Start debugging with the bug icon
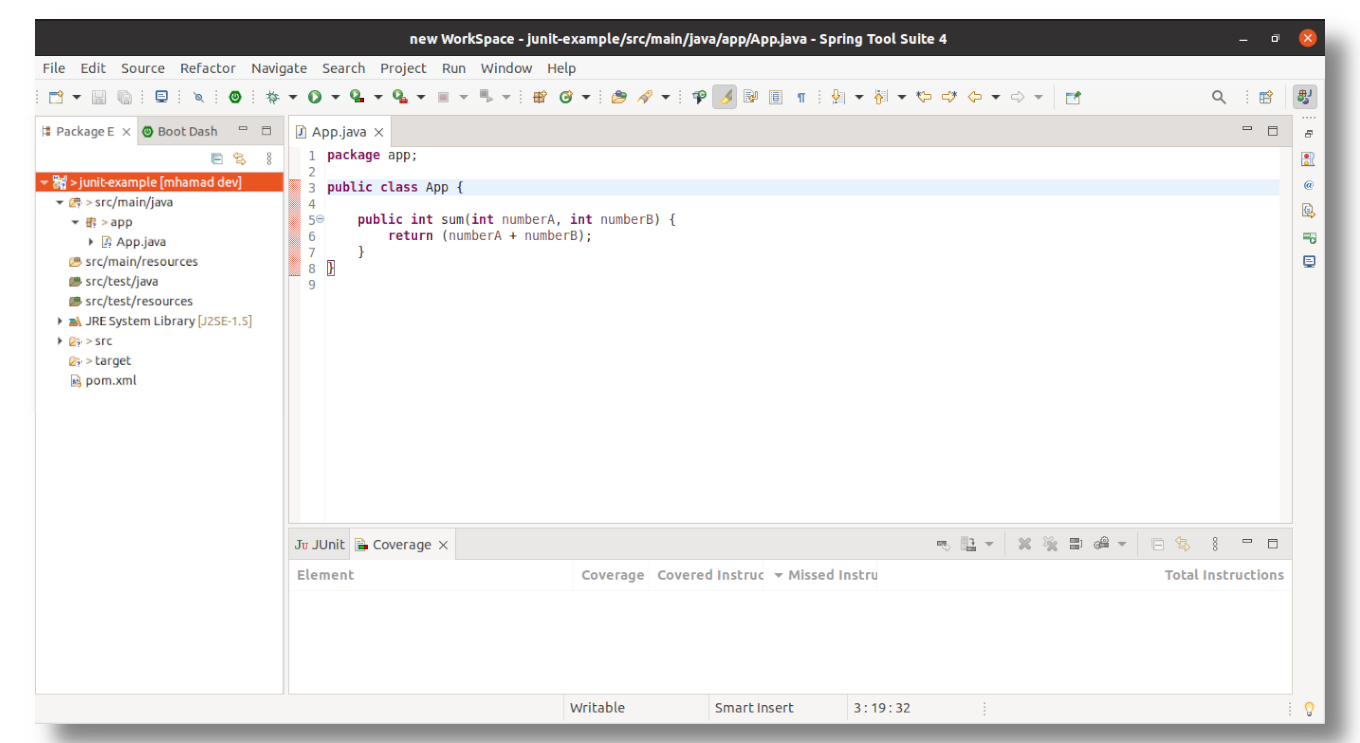 tap(272, 97)
